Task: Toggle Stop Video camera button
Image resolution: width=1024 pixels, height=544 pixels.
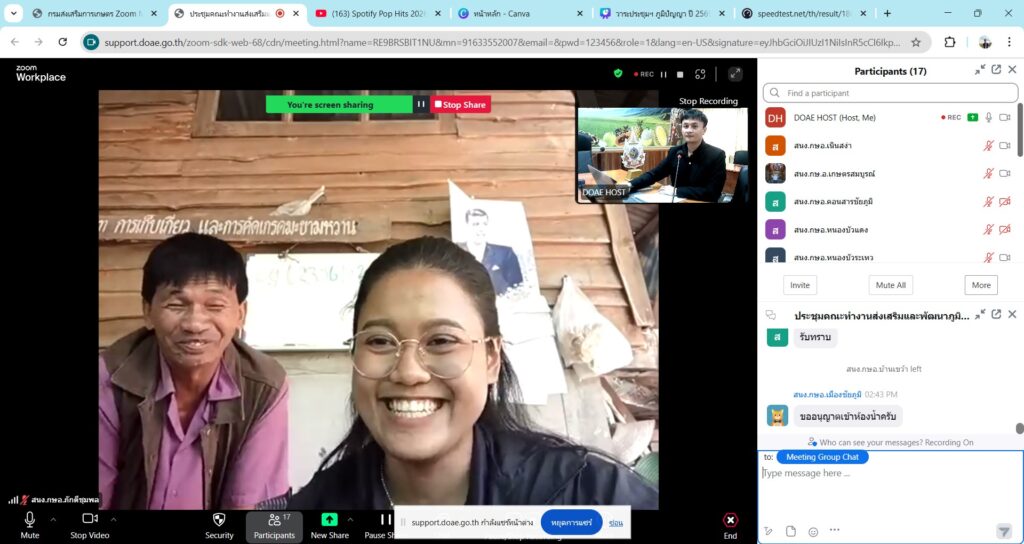Action: [x=90, y=519]
